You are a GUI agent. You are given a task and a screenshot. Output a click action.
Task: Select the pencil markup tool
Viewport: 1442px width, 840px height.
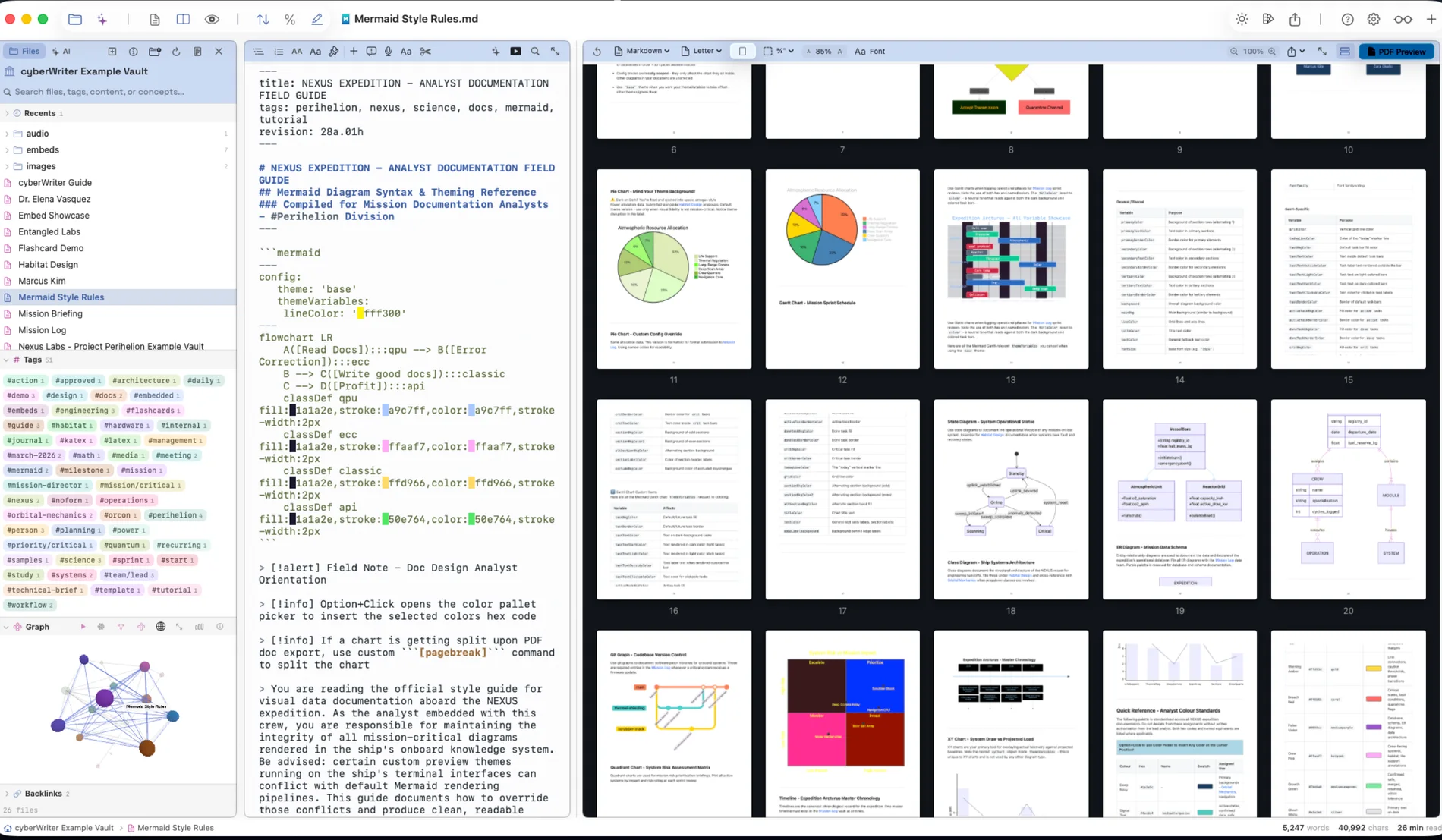click(316, 19)
